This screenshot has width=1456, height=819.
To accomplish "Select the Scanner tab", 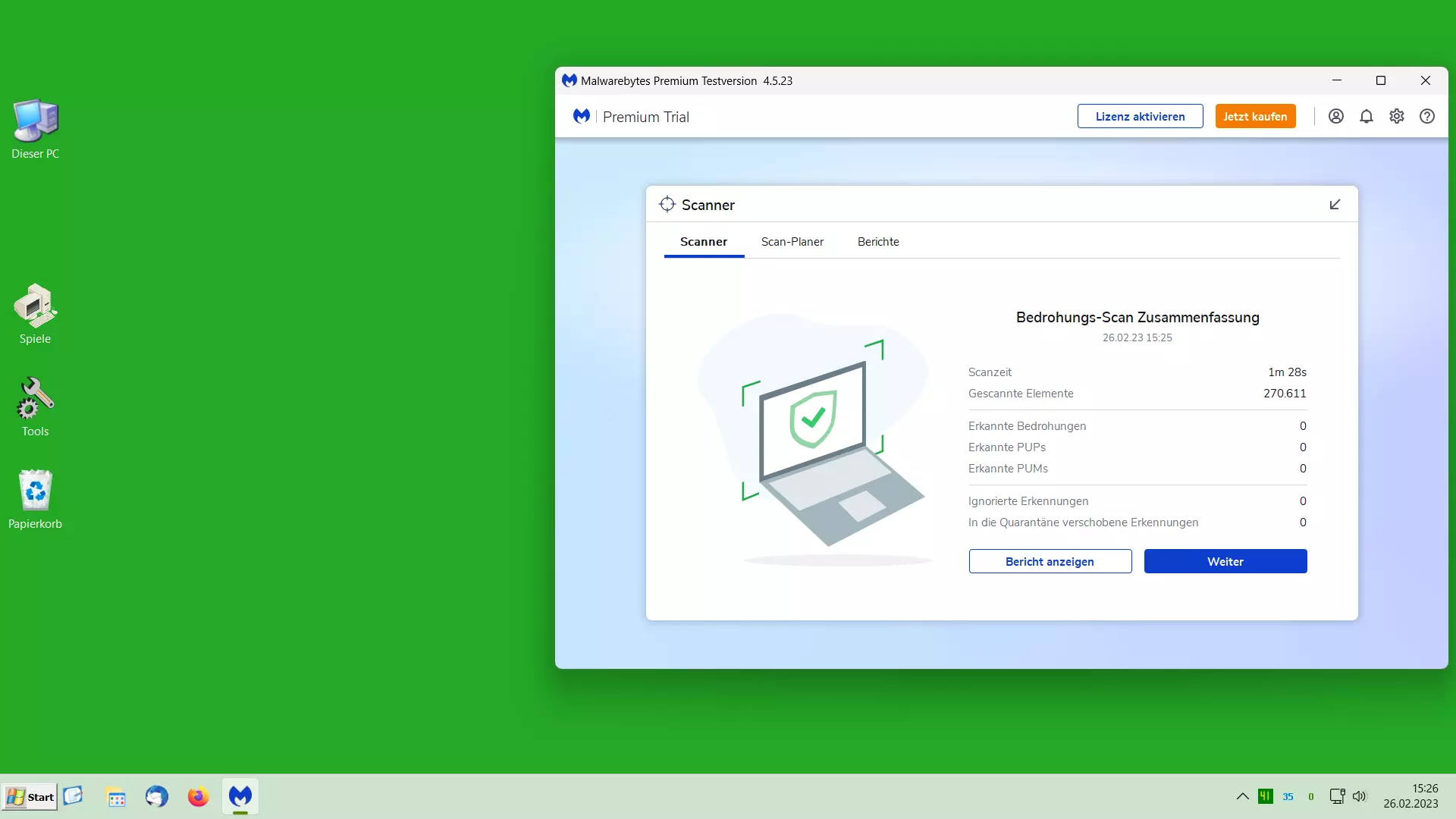I will 704,242.
